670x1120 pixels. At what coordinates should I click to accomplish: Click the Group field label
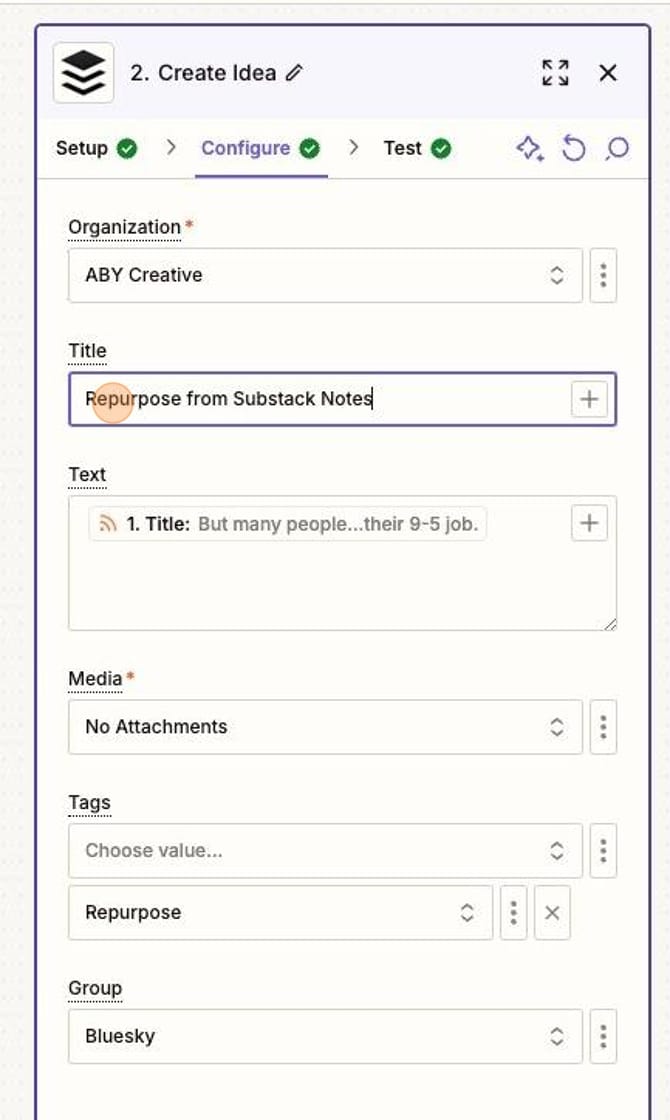coord(95,989)
